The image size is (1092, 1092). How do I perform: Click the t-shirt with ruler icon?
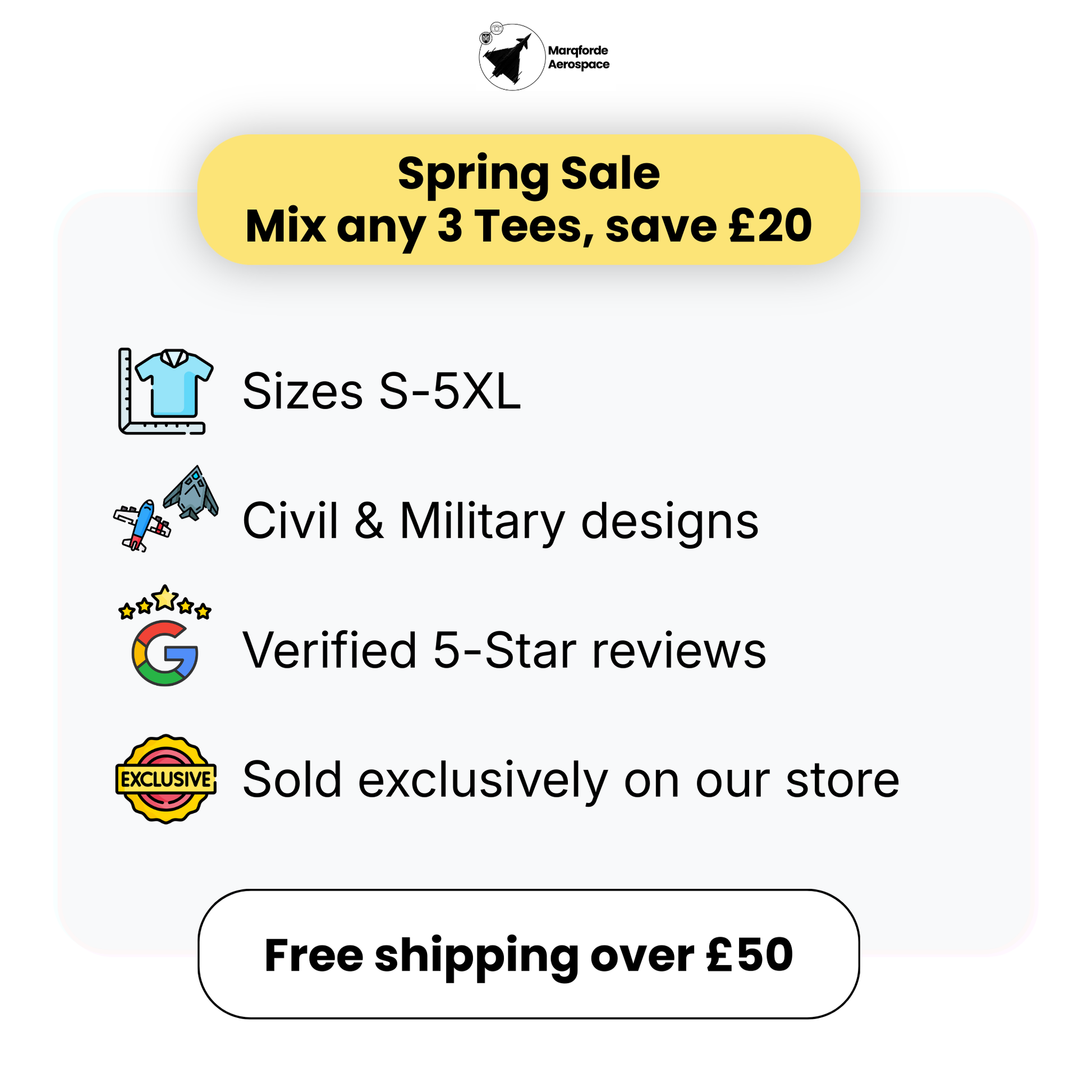click(x=166, y=391)
